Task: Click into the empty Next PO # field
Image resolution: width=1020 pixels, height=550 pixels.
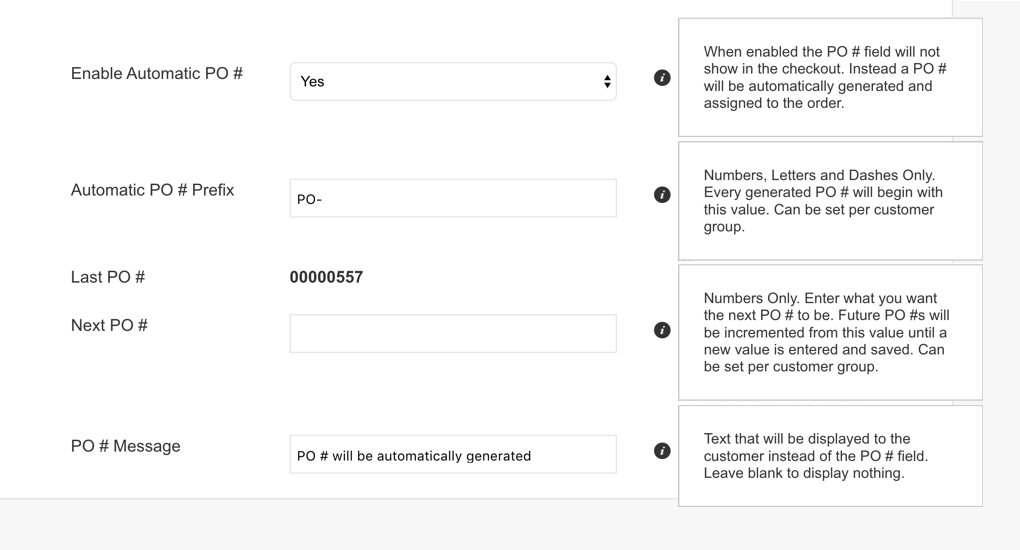Action: point(453,333)
